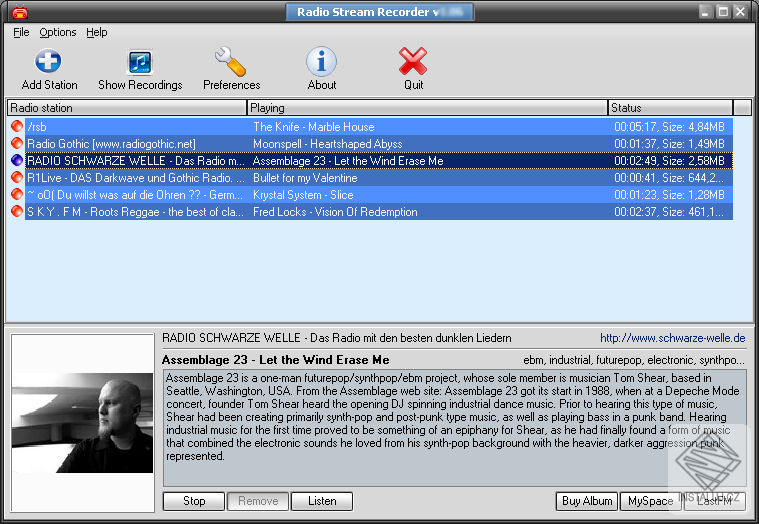Screen dimensions: 759x524
Task: Select the R1Live Darkwave und Gothic Radio row
Action: (379, 178)
